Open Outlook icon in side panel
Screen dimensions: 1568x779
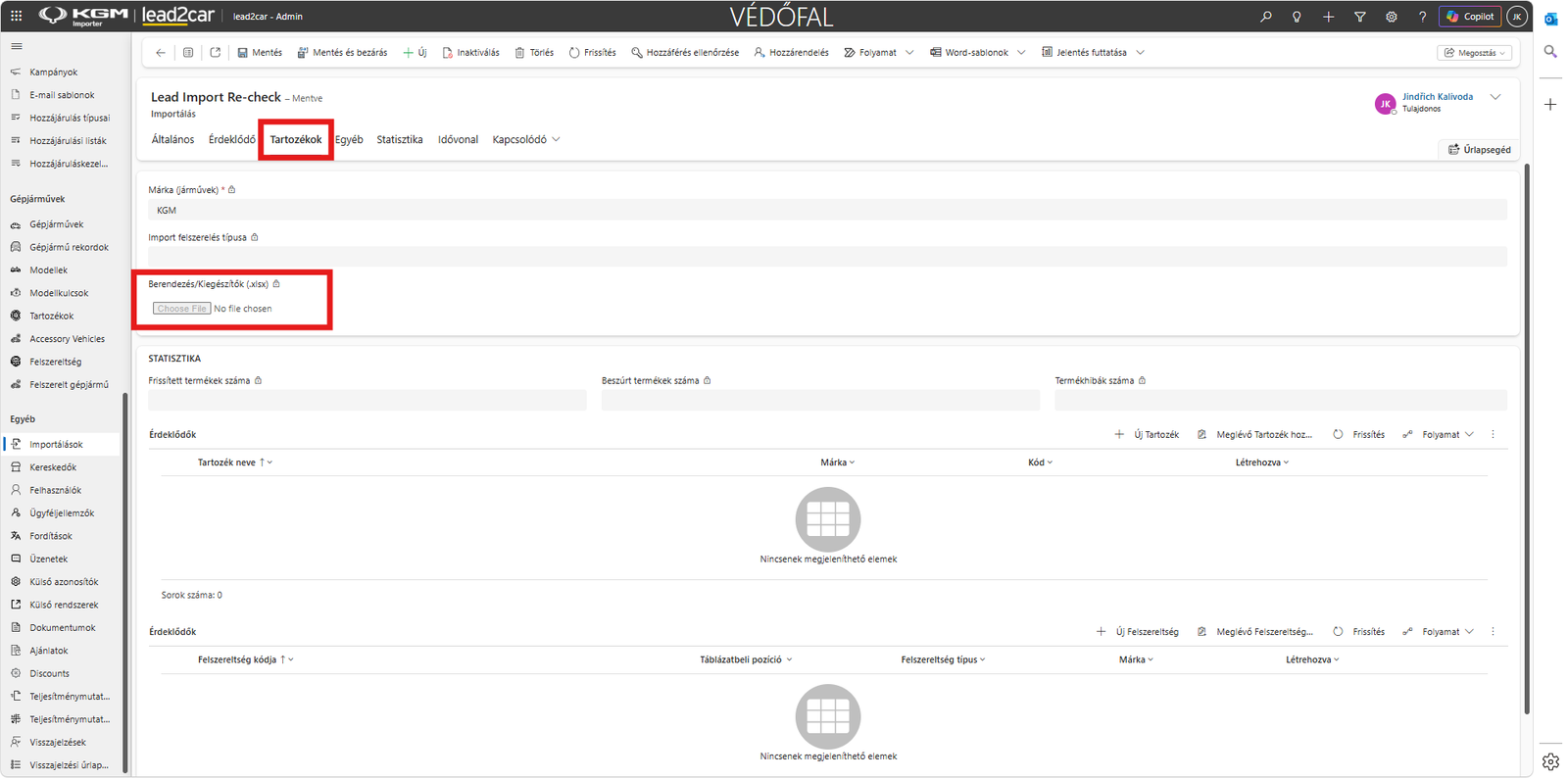1550,19
